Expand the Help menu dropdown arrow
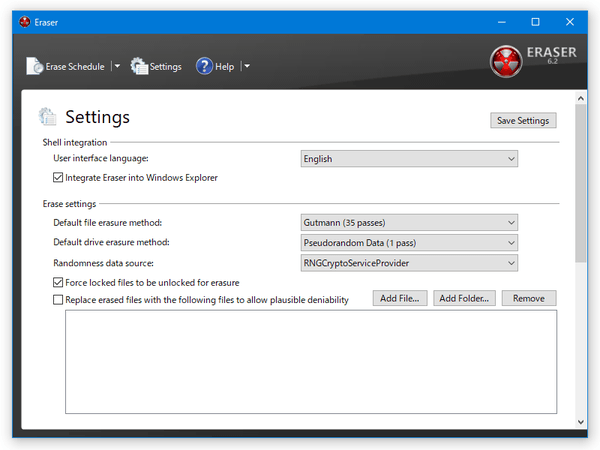This screenshot has width=600, height=450. point(247,67)
